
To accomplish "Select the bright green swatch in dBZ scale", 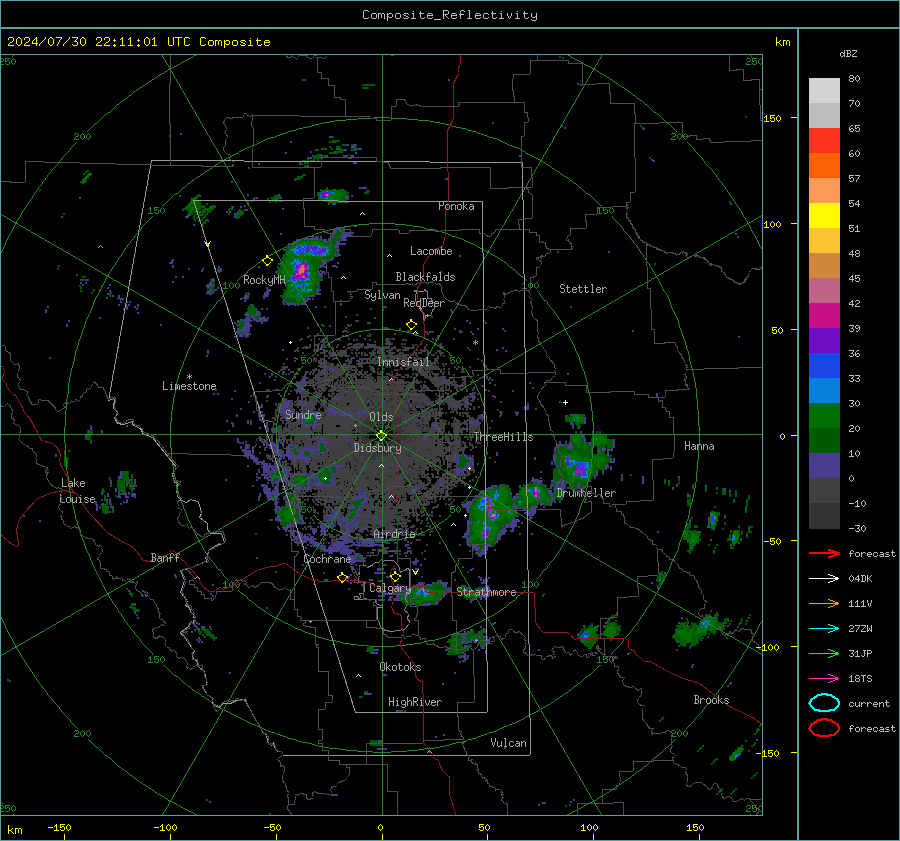I will [x=824, y=415].
